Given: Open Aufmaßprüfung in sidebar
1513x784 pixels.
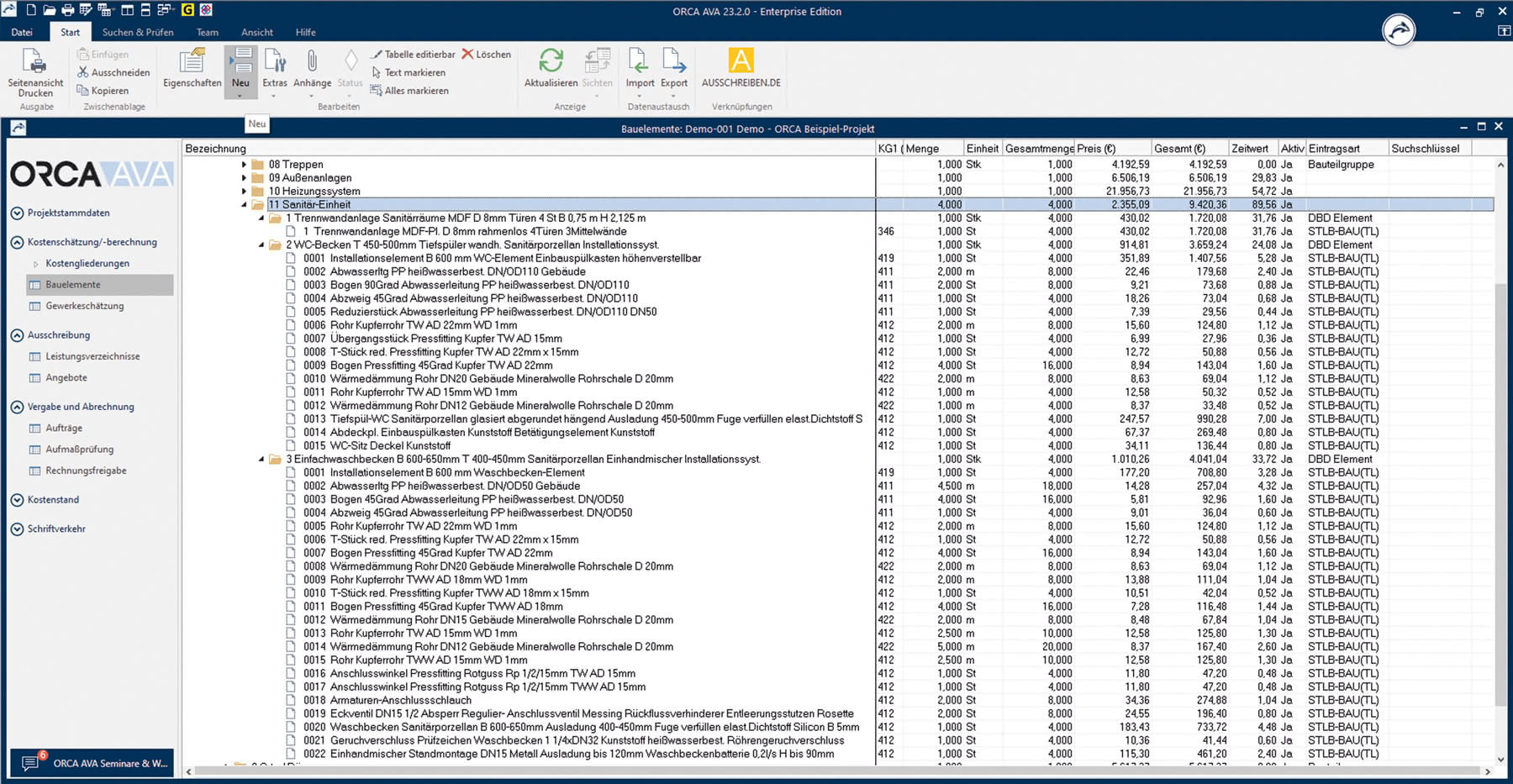Looking at the screenshot, I should [x=79, y=450].
